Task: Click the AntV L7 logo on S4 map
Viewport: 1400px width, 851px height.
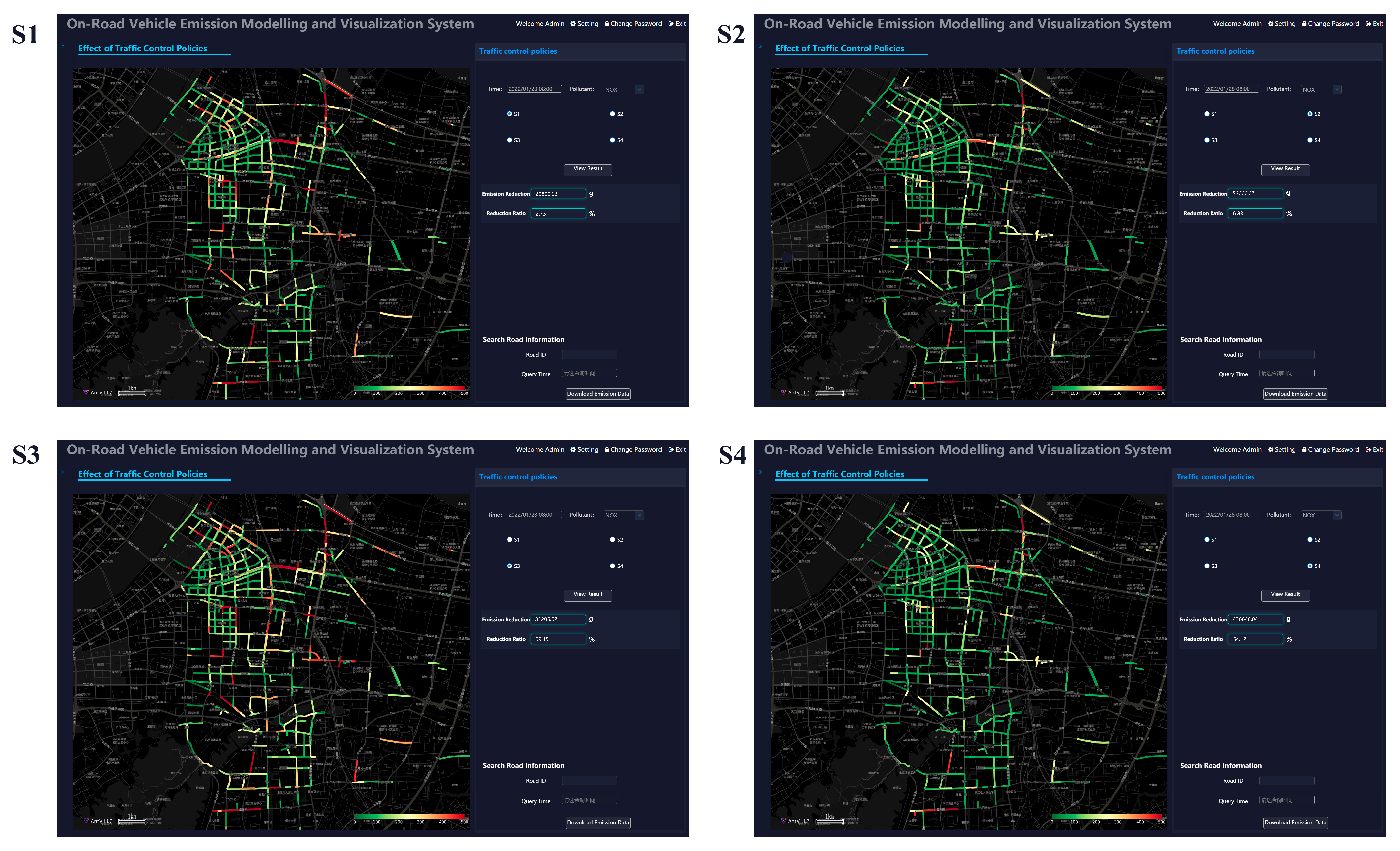Action: (795, 821)
